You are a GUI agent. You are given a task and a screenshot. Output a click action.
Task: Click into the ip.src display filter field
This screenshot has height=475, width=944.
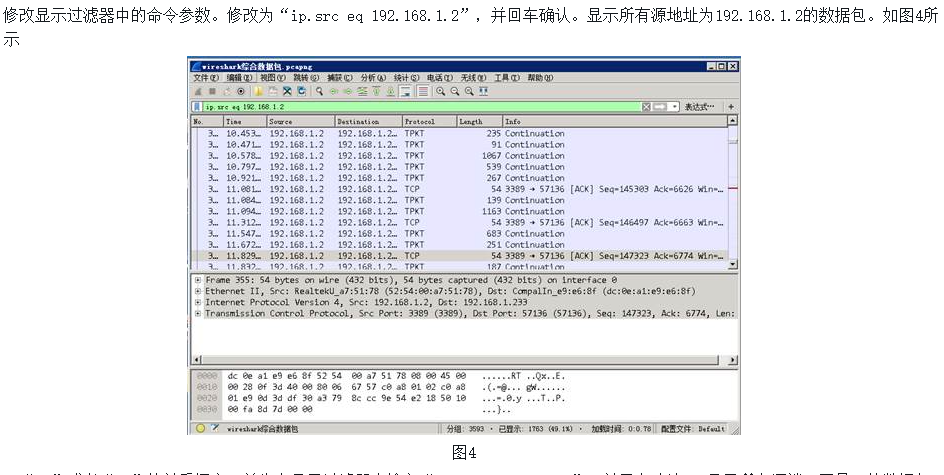coord(421,107)
